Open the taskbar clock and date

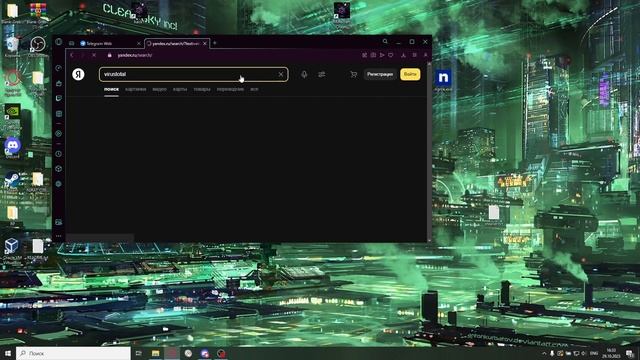pos(611,353)
